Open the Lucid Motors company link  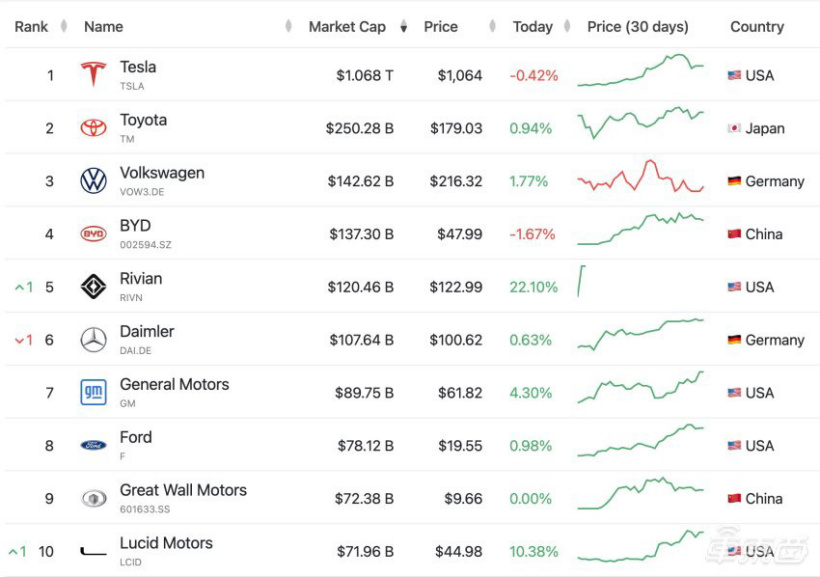[x=166, y=543]
